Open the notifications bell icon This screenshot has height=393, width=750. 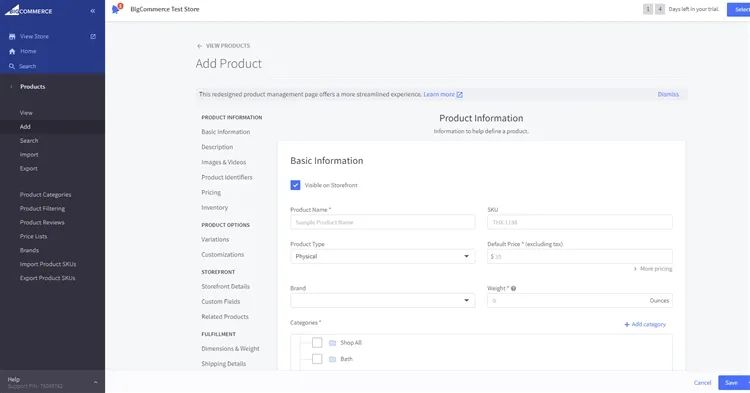point(115,9)
